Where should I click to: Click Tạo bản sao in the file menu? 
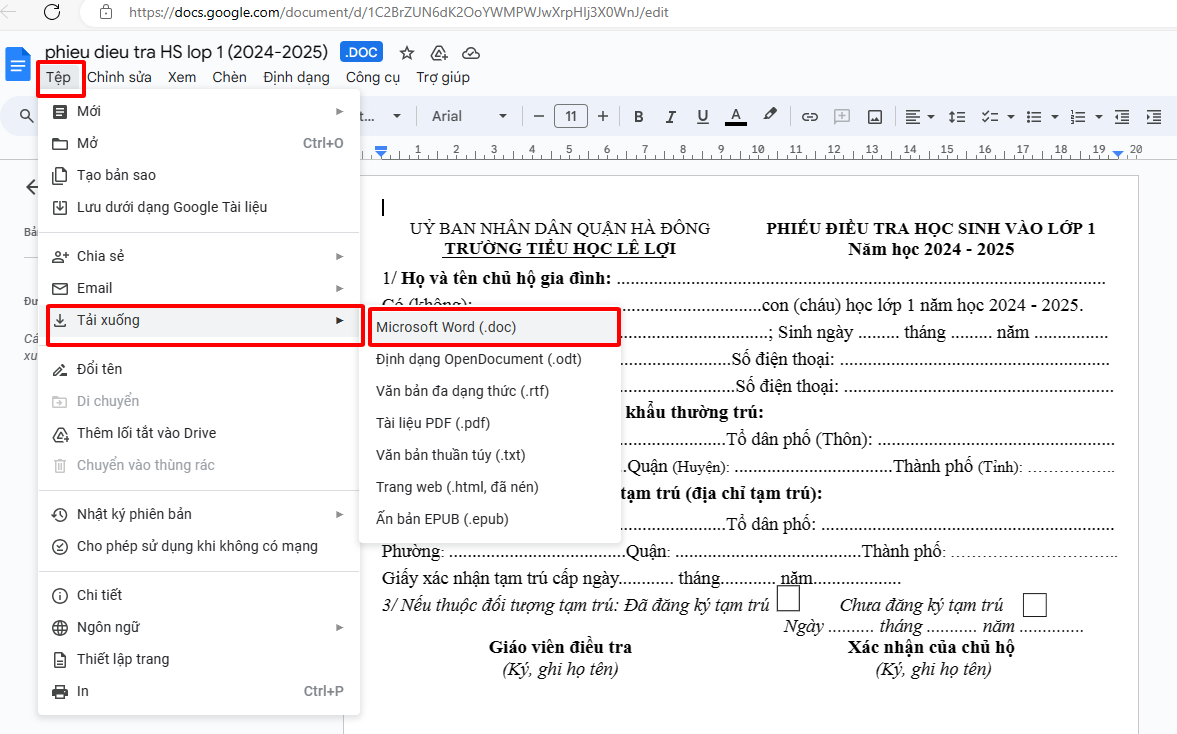[x=116, y=175]
